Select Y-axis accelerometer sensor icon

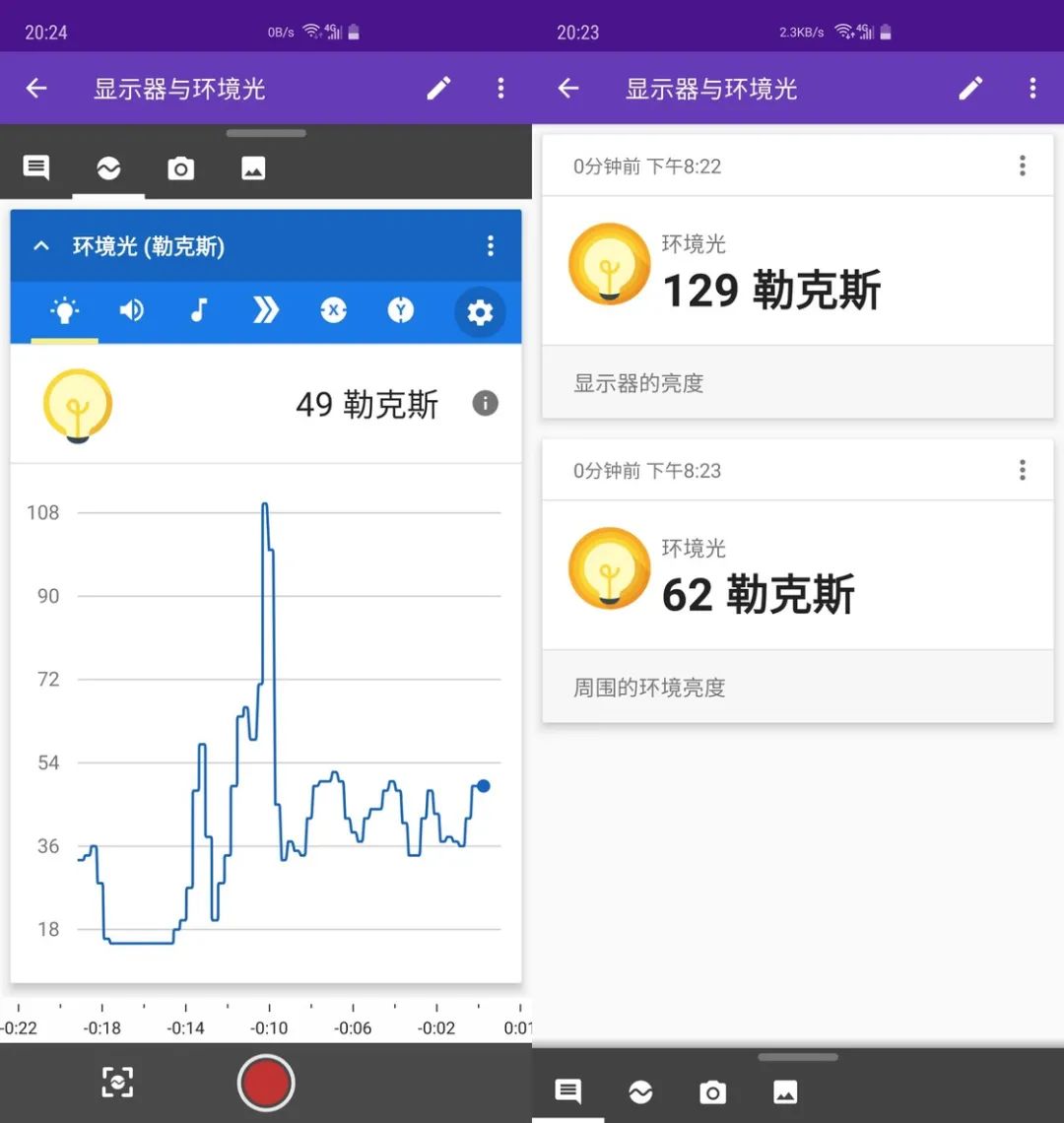(x=401, y=311)
